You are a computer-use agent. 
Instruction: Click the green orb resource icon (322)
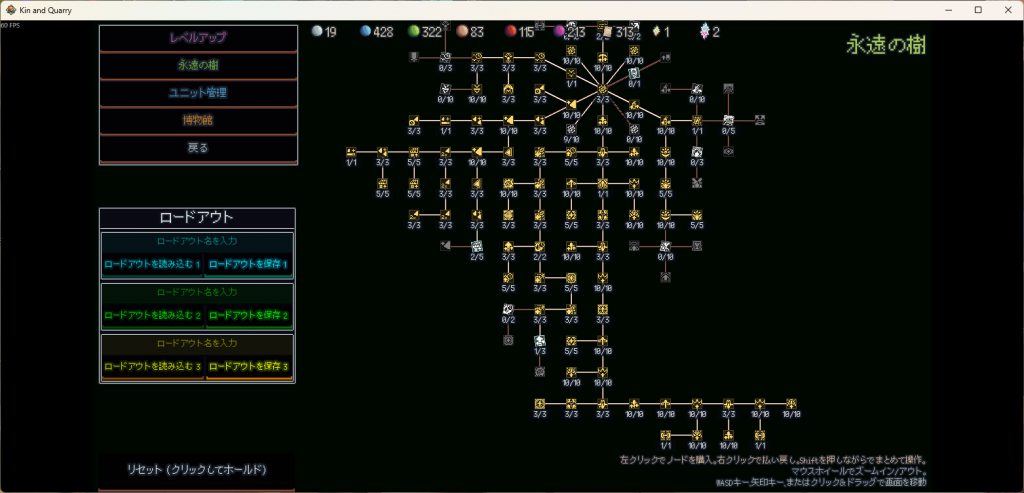[412, 32]
